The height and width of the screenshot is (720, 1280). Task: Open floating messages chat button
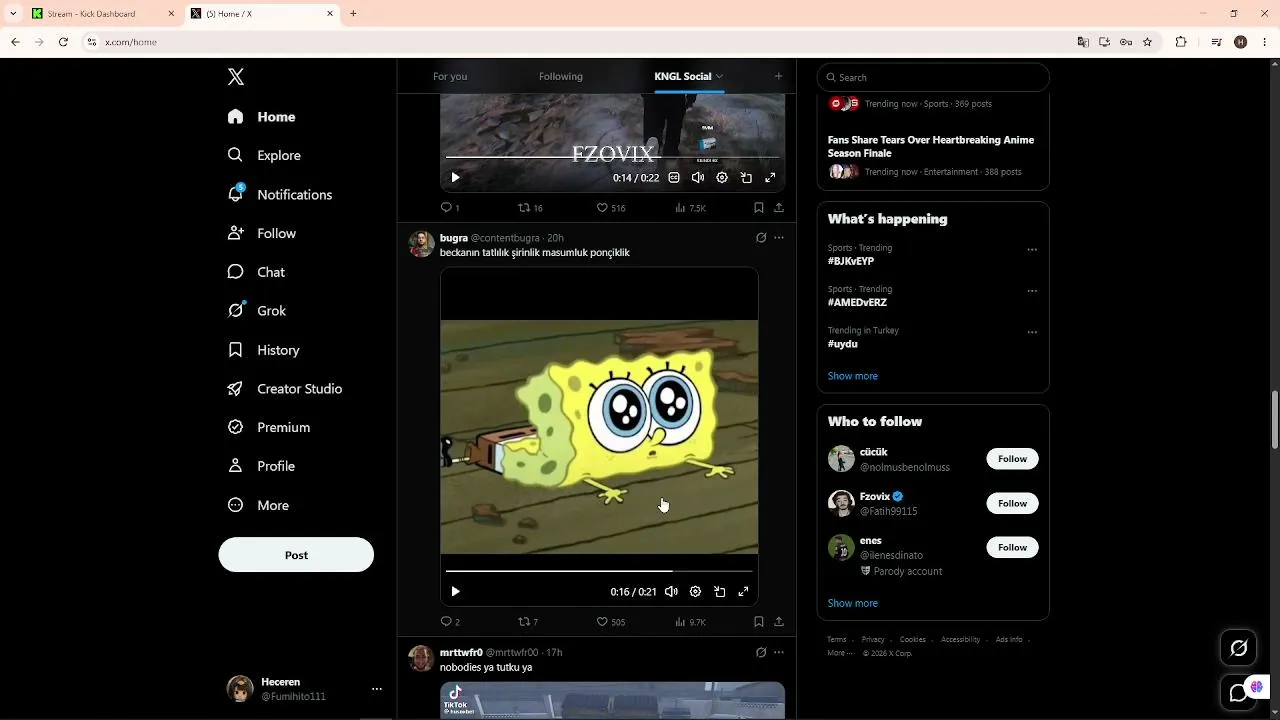(x=1239, y=692)
